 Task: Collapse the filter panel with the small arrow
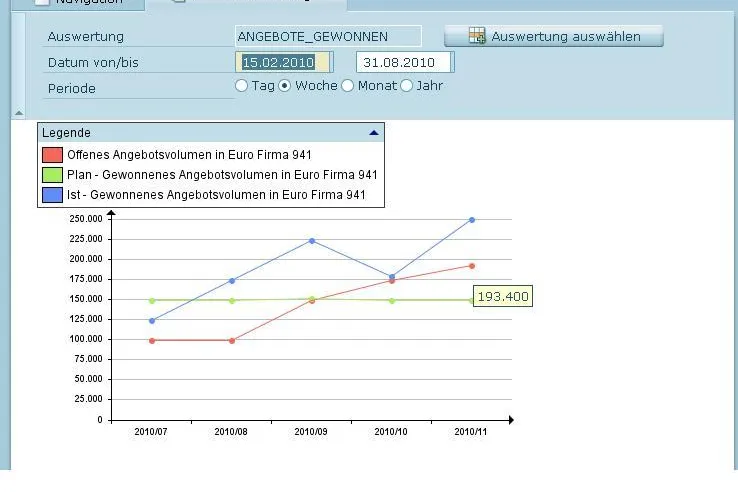[x=19, y=113]
